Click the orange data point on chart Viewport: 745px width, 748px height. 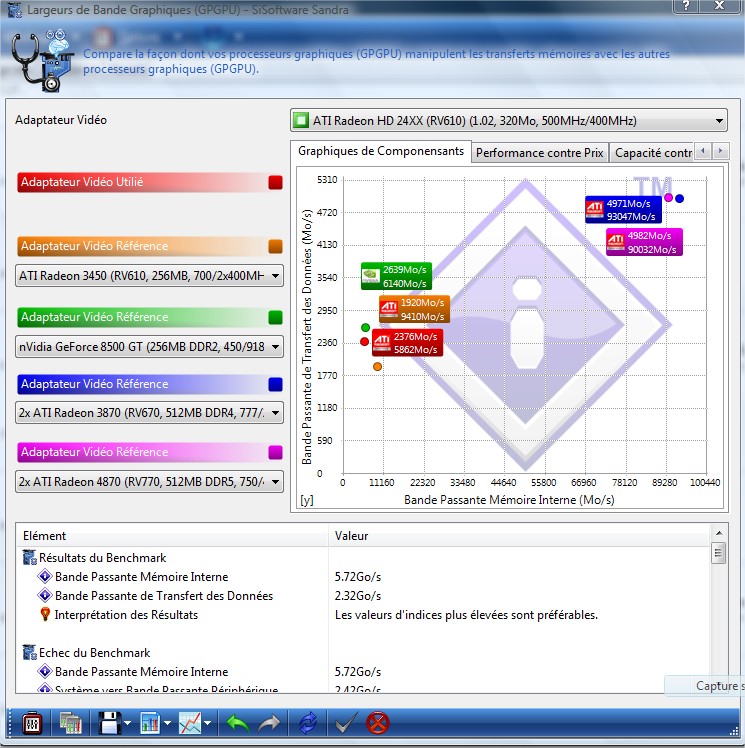click(x=377, y=366)
